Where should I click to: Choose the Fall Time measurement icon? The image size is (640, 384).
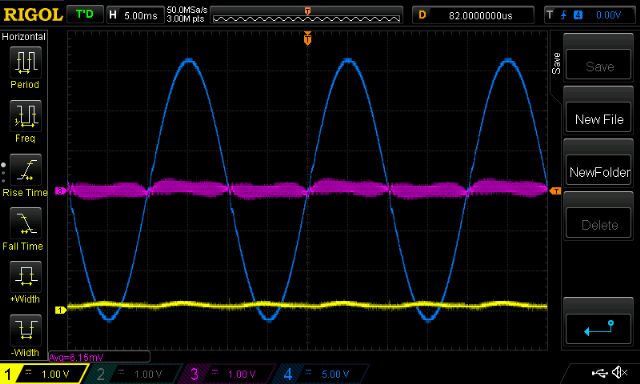point(25,223)
